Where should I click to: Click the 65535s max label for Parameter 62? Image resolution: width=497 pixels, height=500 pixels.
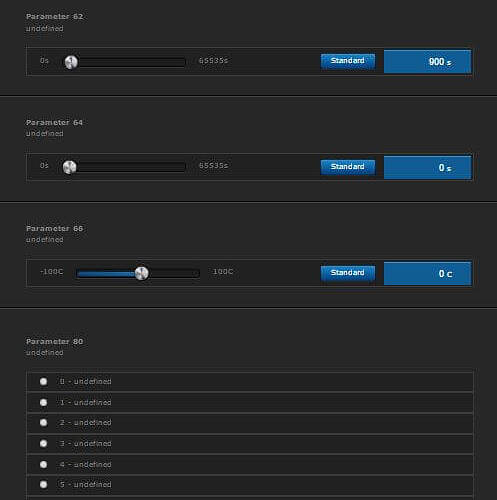pyautogui.click(x=213, y=61)
